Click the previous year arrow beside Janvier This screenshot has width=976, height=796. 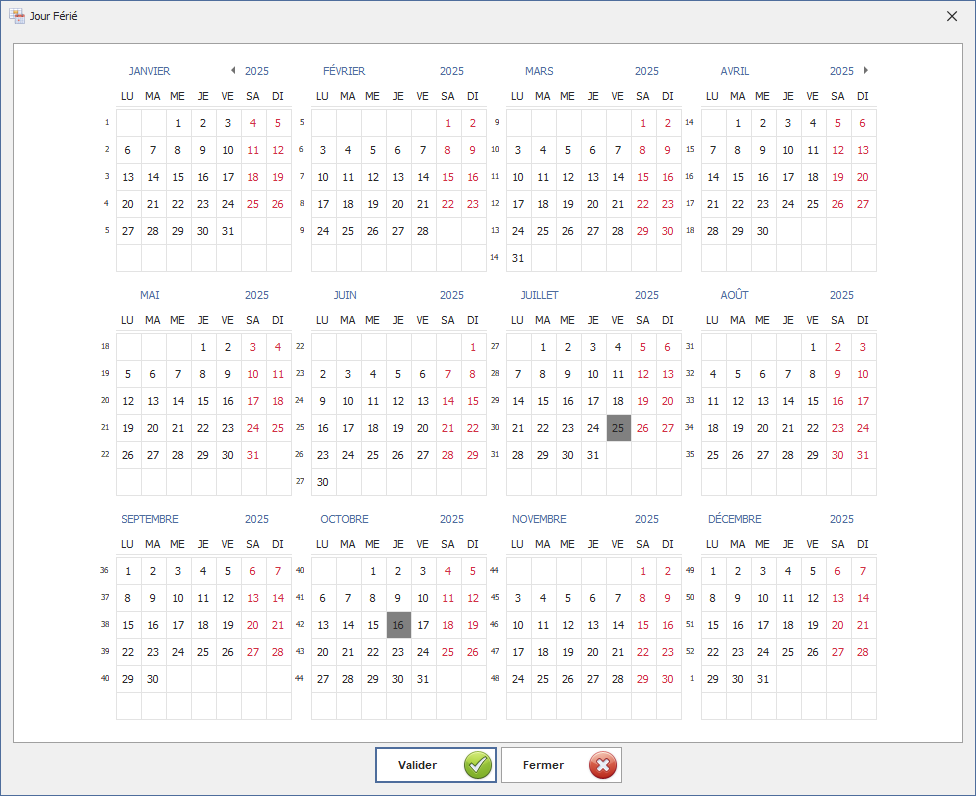click(x=232, y=71)
